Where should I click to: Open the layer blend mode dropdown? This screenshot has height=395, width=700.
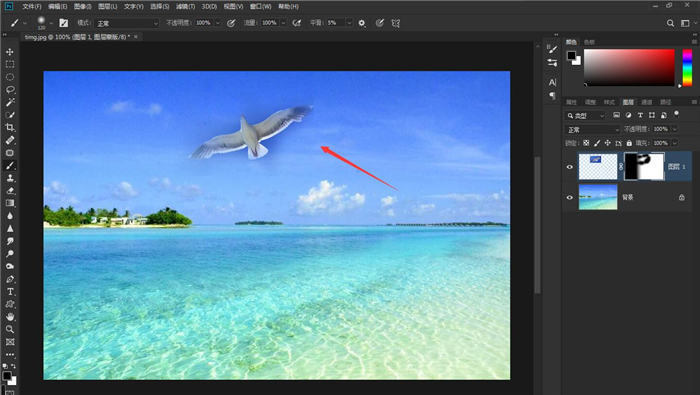593,129
